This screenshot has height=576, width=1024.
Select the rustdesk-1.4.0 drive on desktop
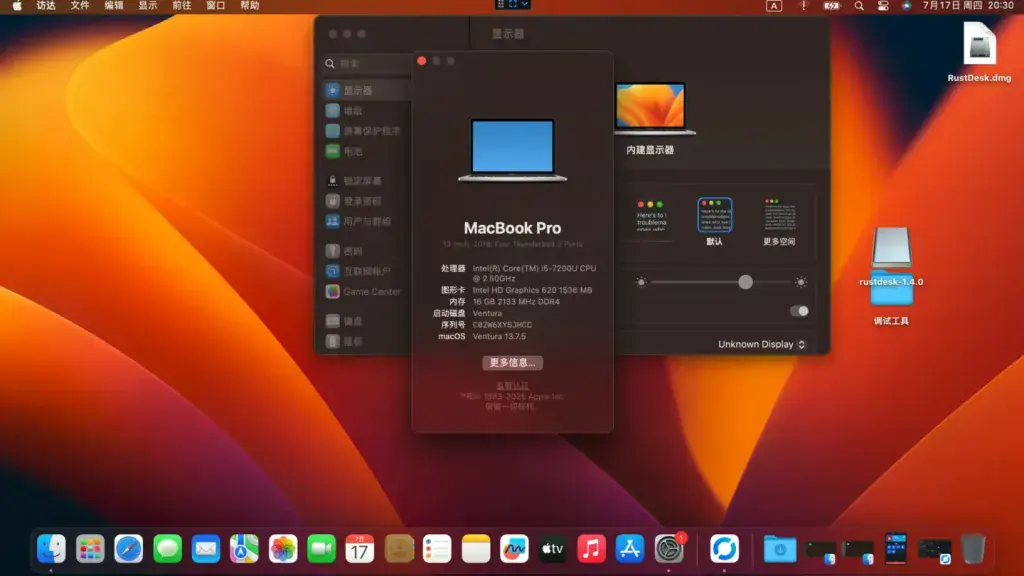[891, 256]
